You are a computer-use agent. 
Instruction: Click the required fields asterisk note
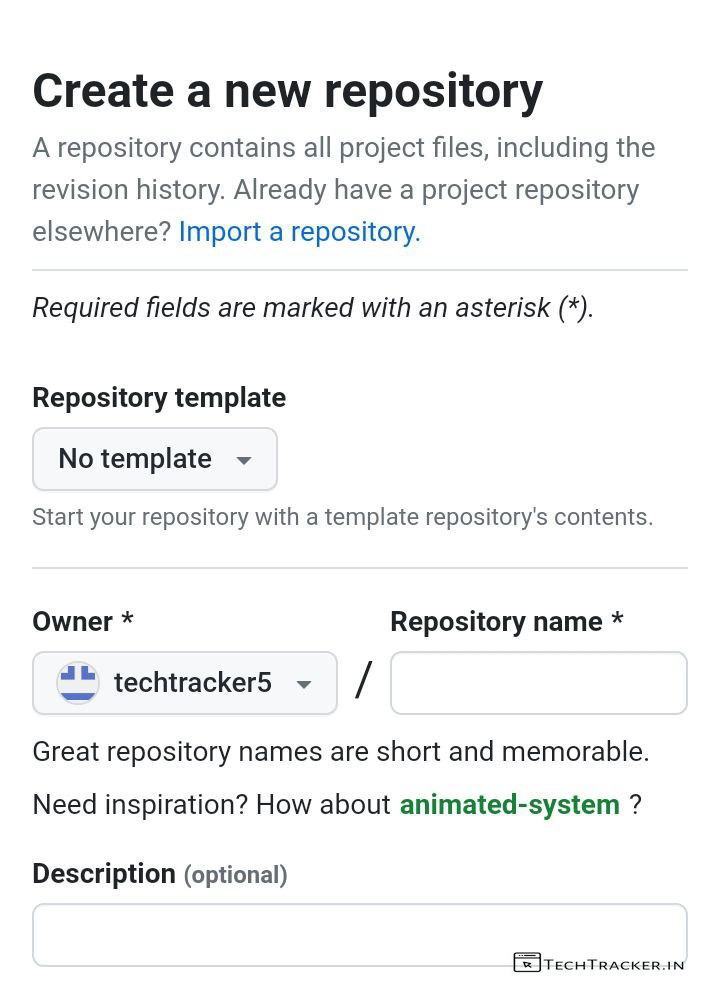coord(313,307)
